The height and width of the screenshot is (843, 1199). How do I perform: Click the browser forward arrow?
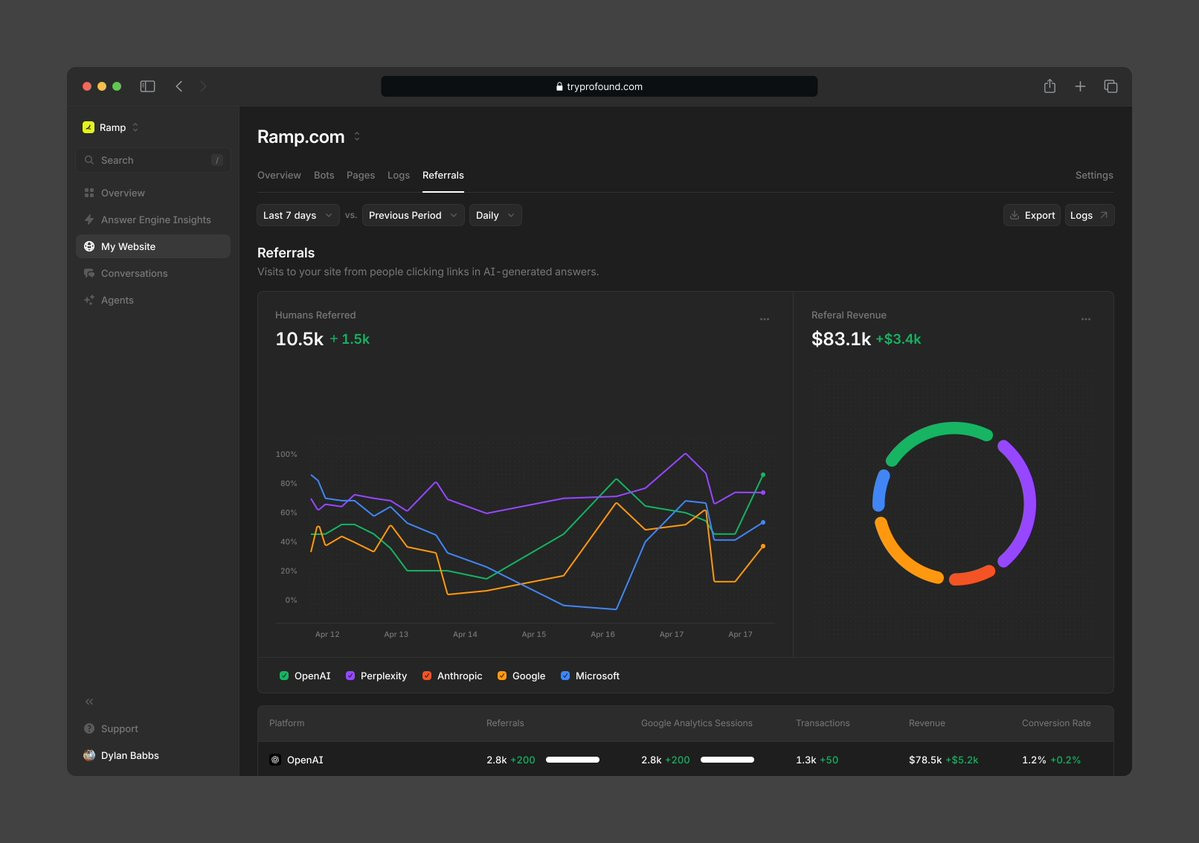coord(203,86)
